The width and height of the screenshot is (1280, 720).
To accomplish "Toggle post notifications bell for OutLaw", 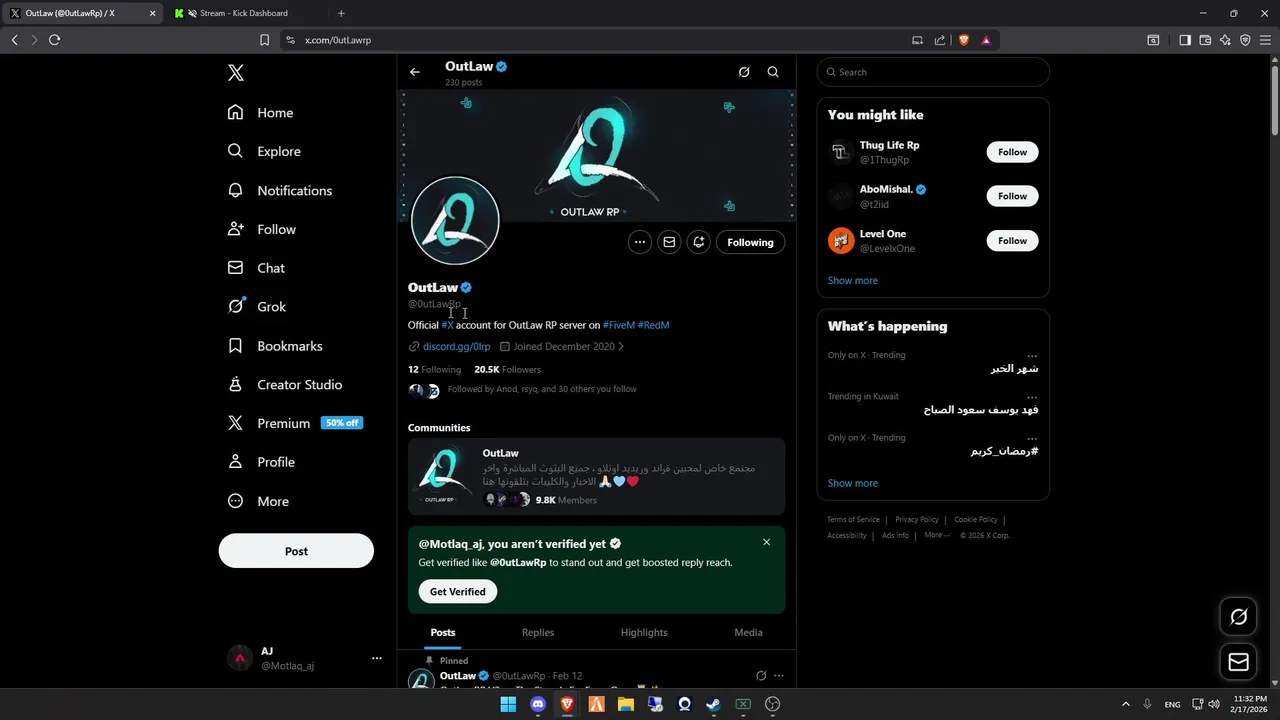I will click(698, 242).
